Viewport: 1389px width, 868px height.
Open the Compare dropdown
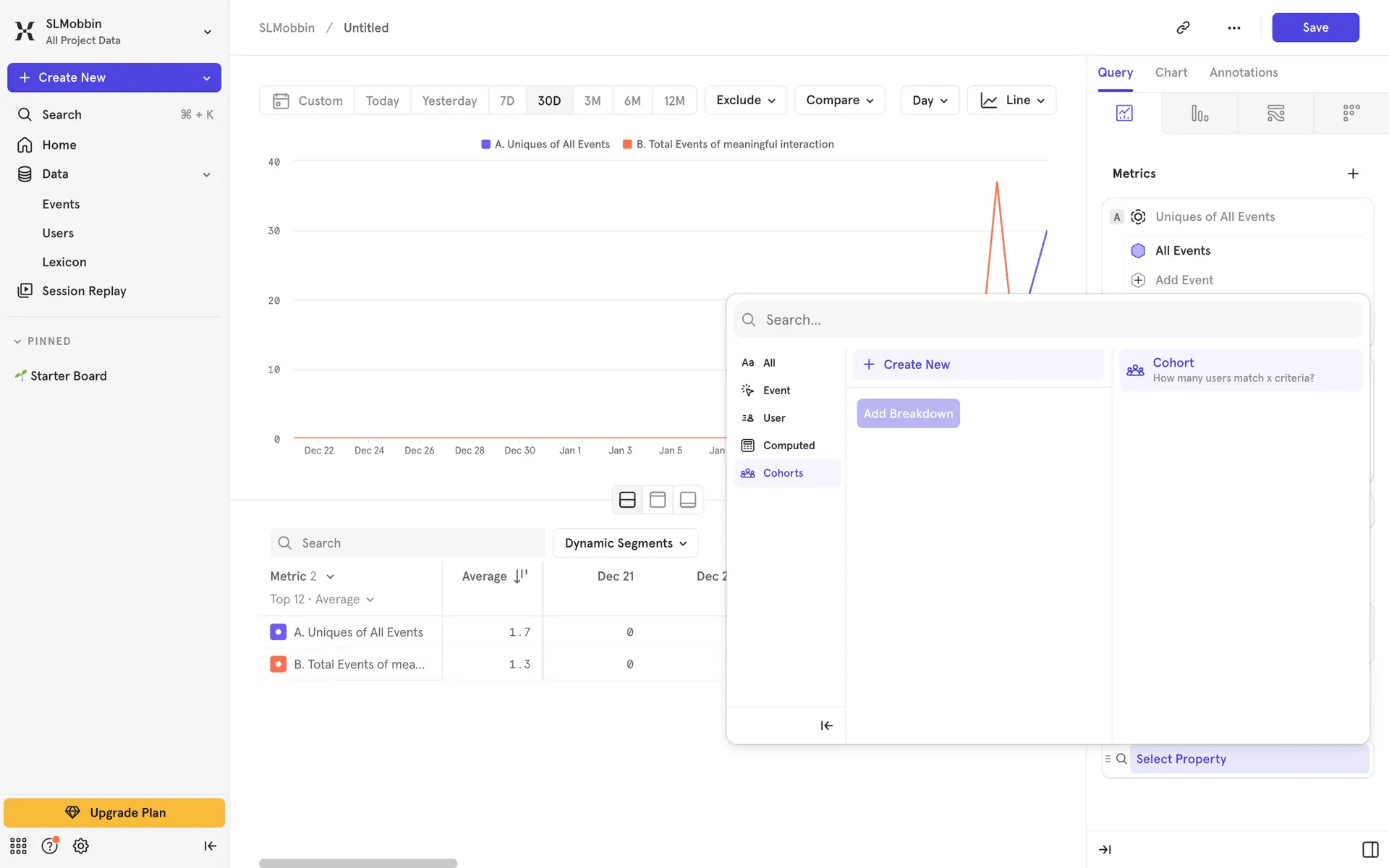coord(839,101)
